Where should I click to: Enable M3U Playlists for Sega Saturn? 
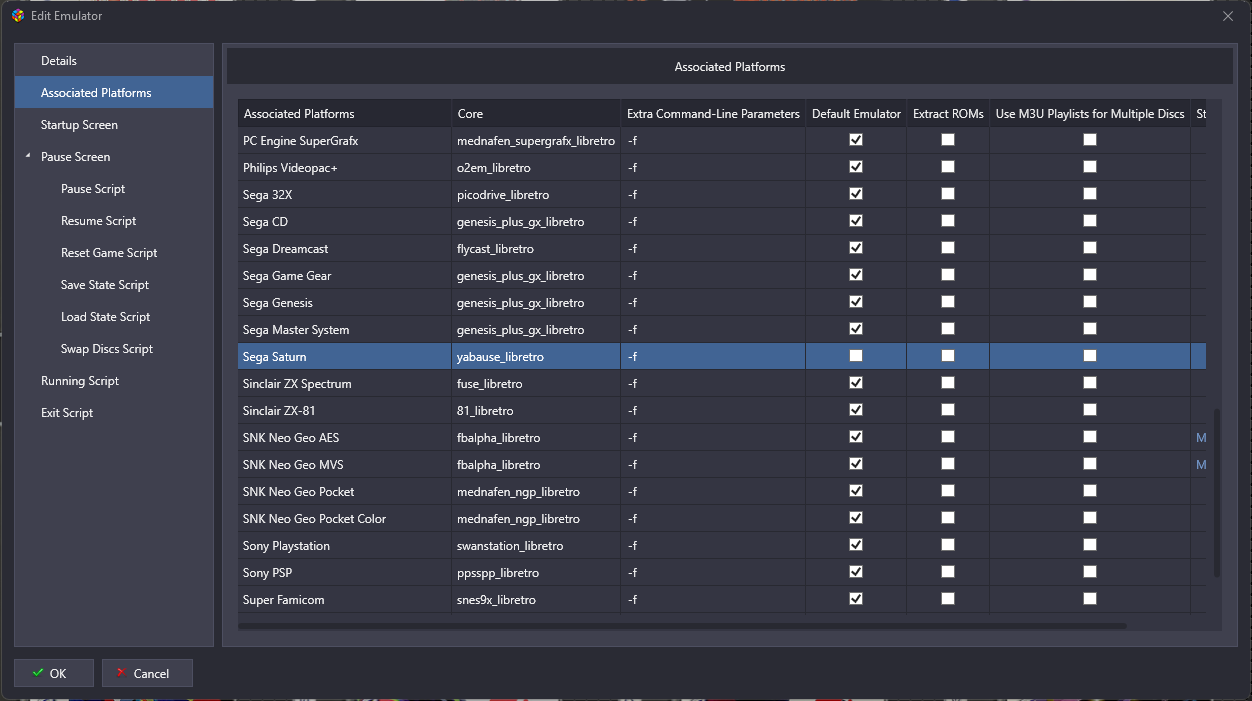pyautogui.click(x=1090, y=356)
